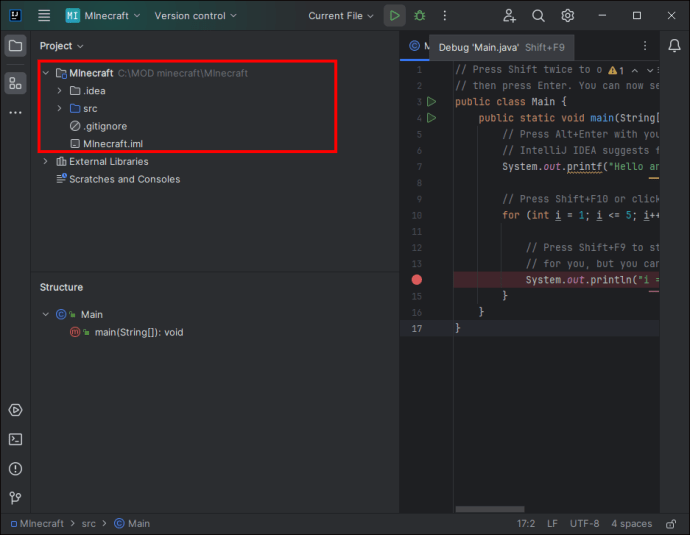Open the Terminal tool window
The height and width of the screenshot is (535, 690).
click(15, 439)
